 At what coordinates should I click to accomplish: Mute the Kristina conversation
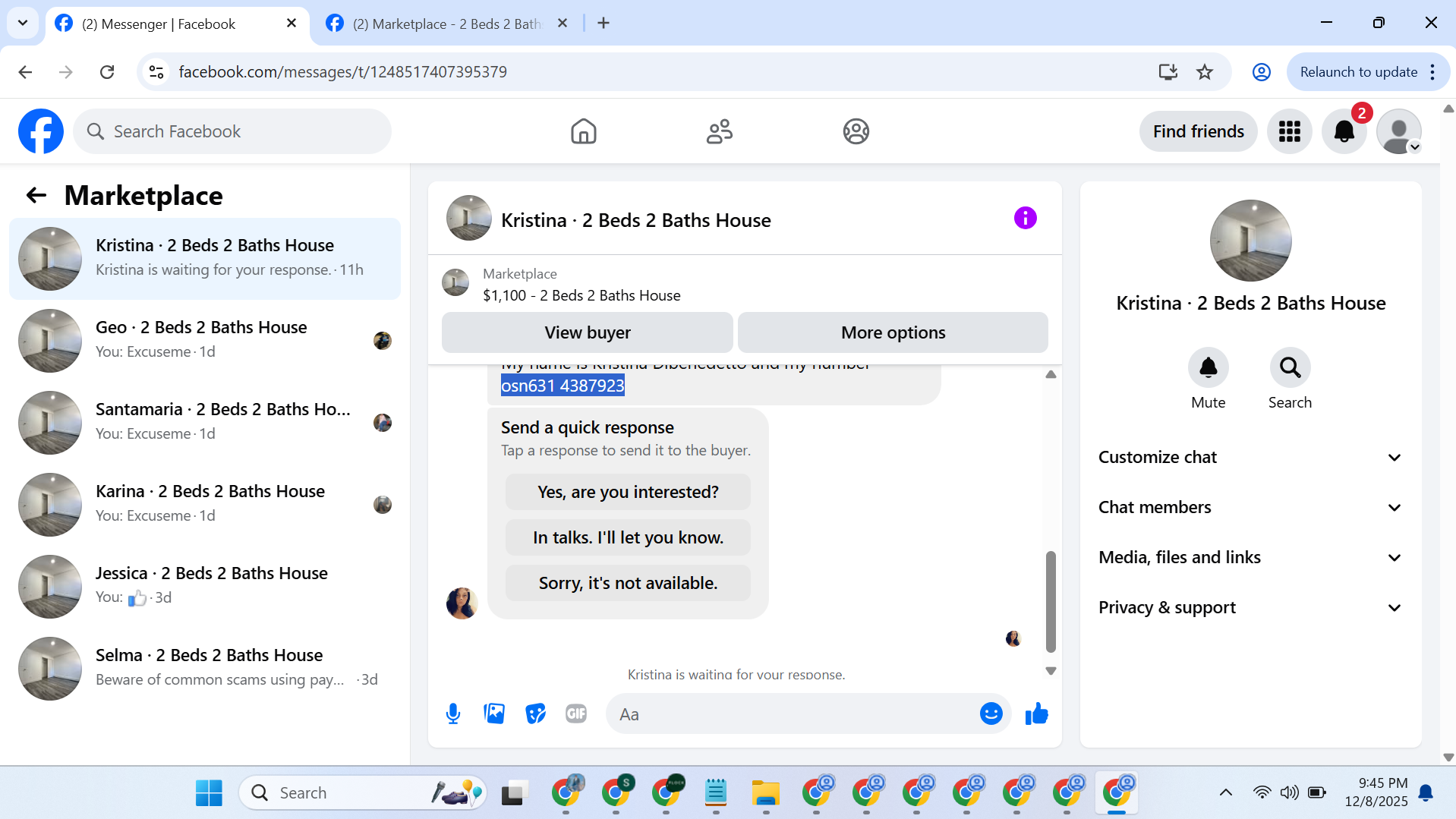tap(1208, 368)
